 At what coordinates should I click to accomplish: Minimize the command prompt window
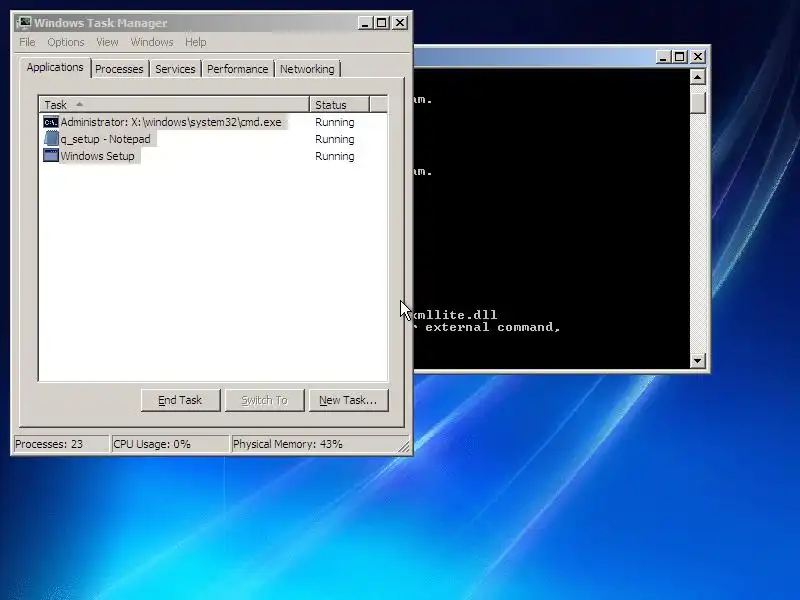[663, 57]
